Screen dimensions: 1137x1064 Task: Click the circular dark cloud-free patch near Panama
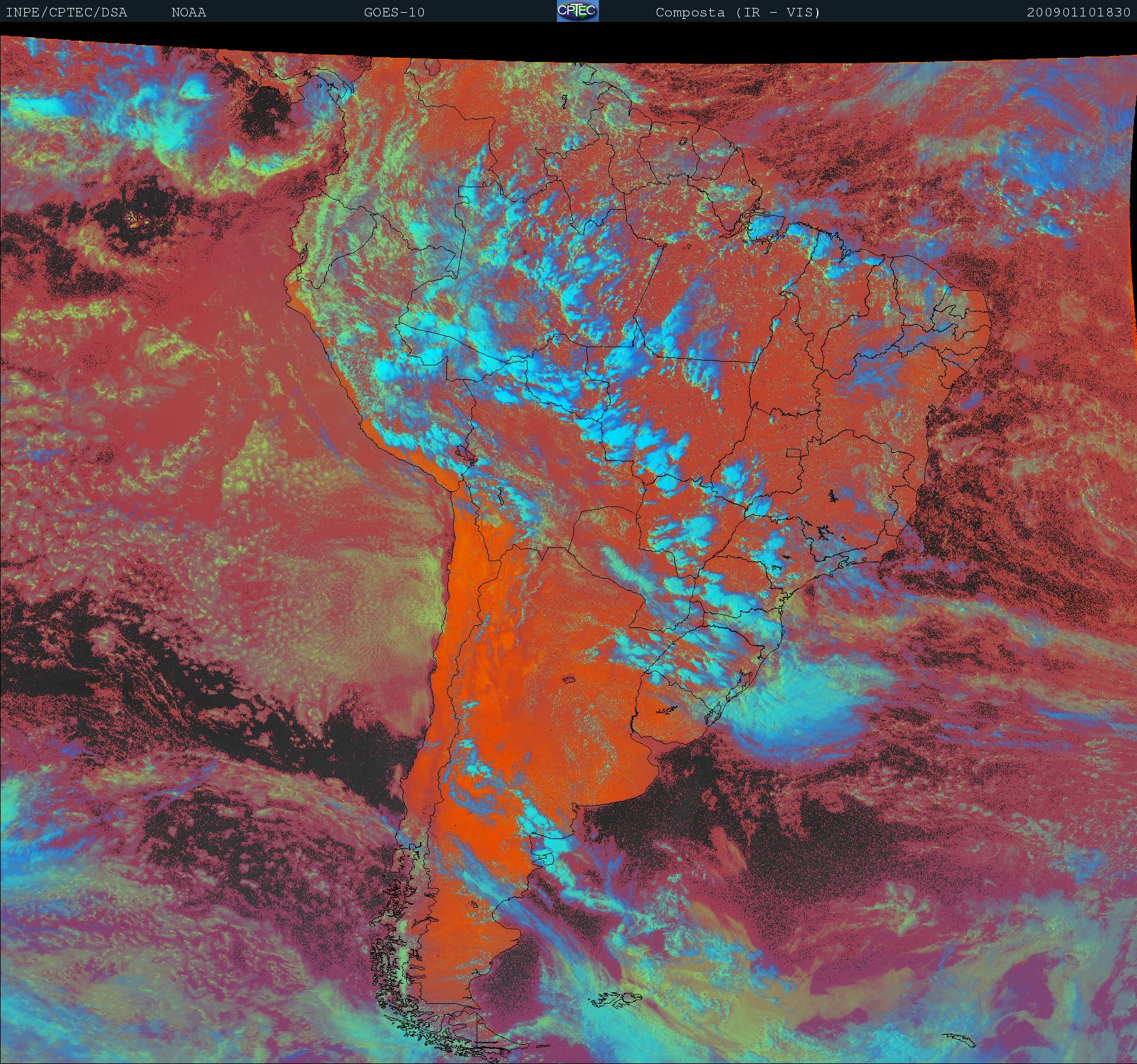pyautogui.click(x=266, y=109)
